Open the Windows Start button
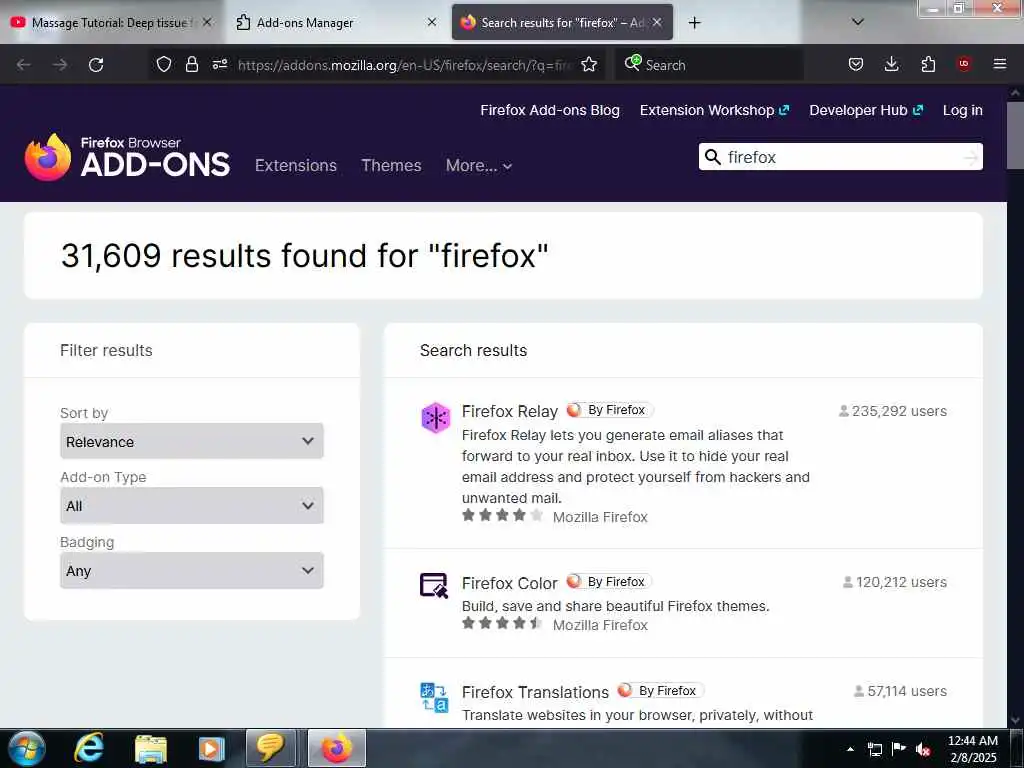The image size is (1024, 768). click(x=27, y=748)
